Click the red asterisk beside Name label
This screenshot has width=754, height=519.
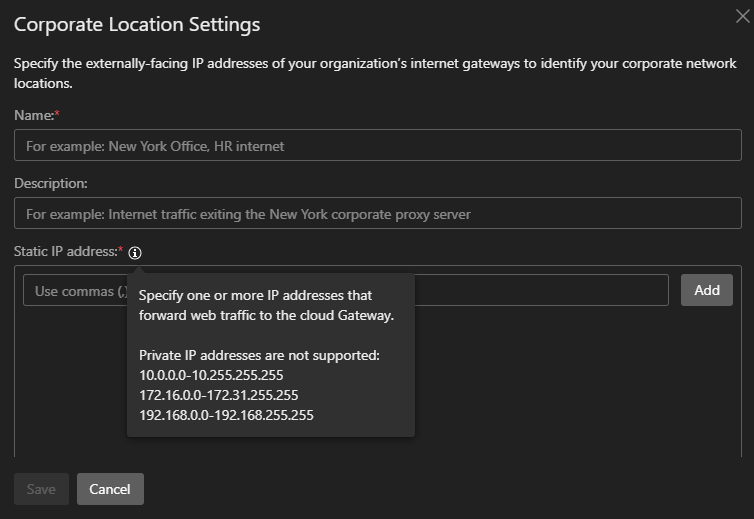57,115
